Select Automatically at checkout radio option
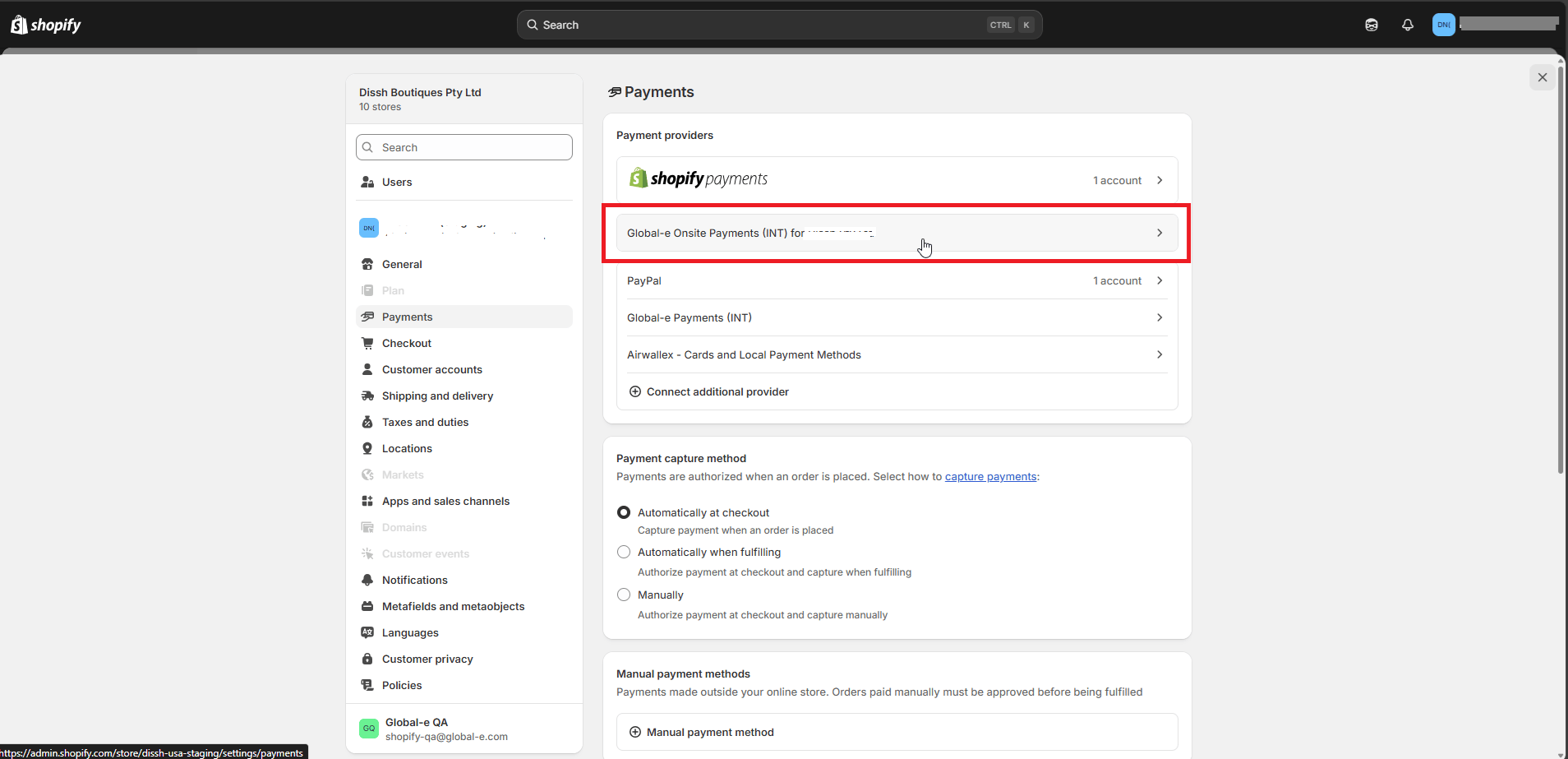 [624, 512]
